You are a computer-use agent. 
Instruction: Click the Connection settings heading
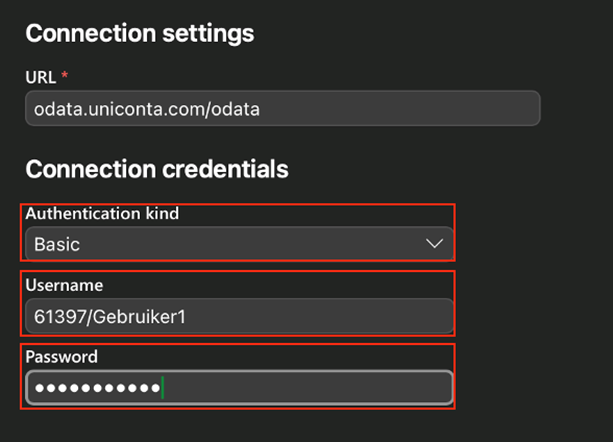pyautogui.click(x=139, y=33)
